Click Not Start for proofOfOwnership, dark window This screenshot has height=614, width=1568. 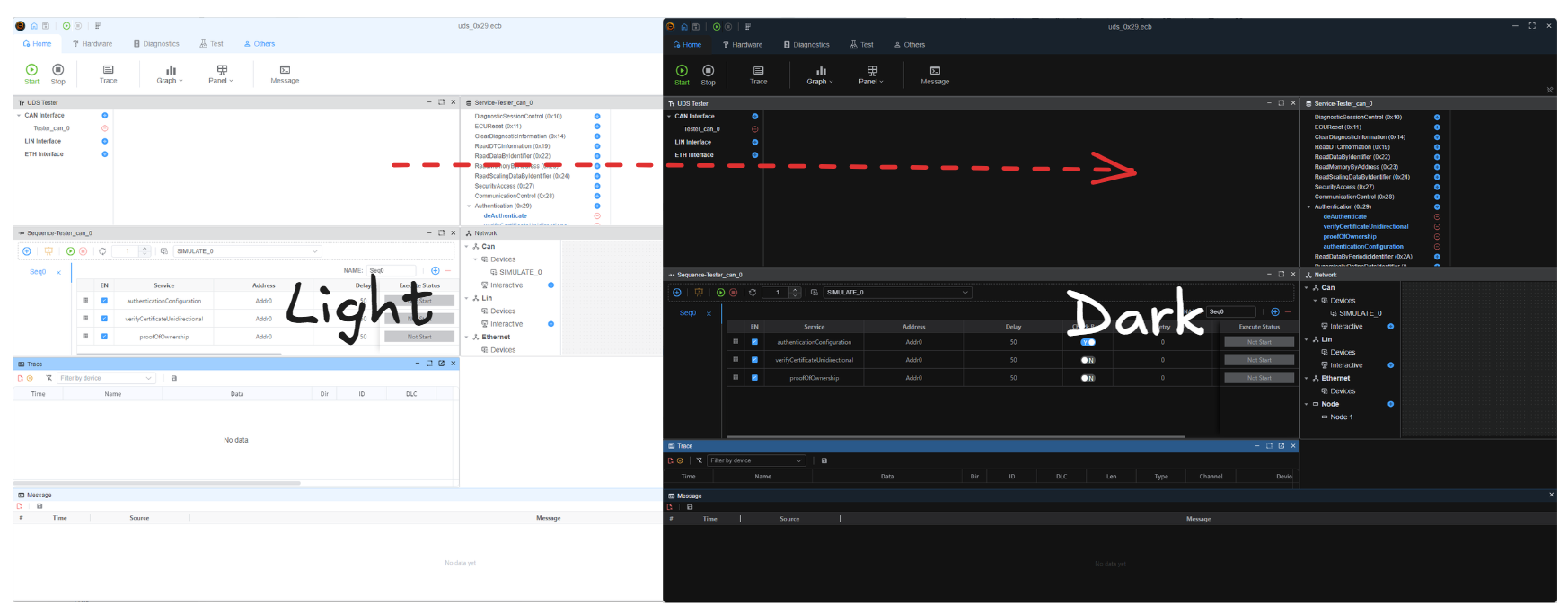pos(1259,378)
